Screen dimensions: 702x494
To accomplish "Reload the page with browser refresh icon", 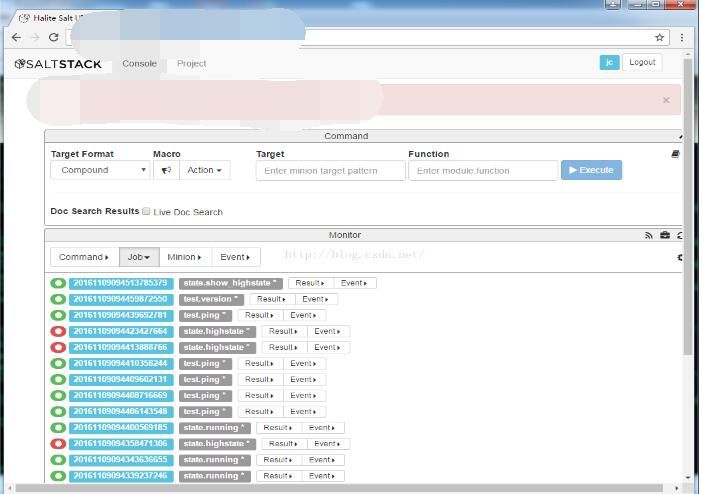I will click(53, 37).
